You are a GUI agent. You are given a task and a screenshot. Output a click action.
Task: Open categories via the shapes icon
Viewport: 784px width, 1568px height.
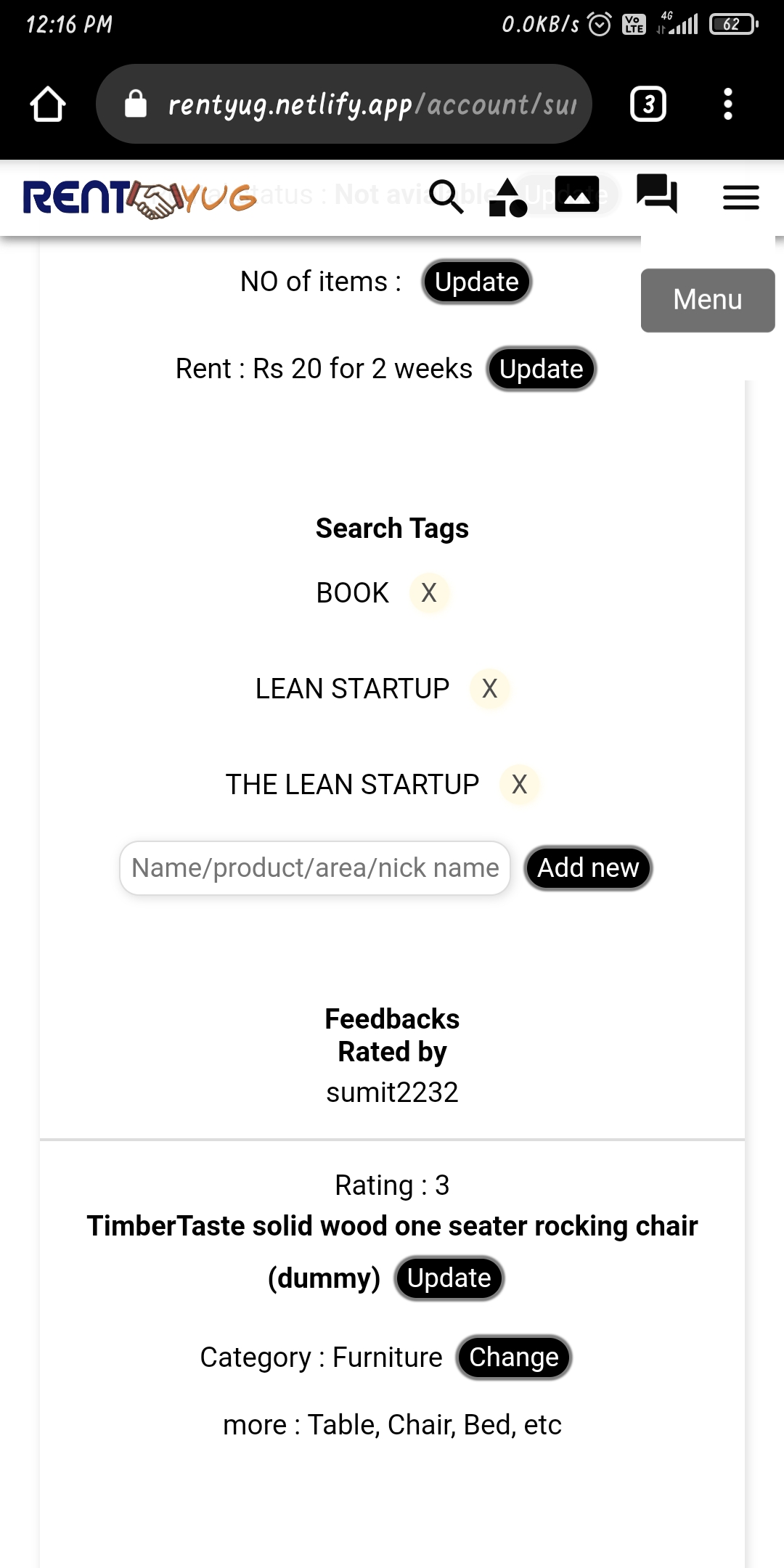(507, 197)
